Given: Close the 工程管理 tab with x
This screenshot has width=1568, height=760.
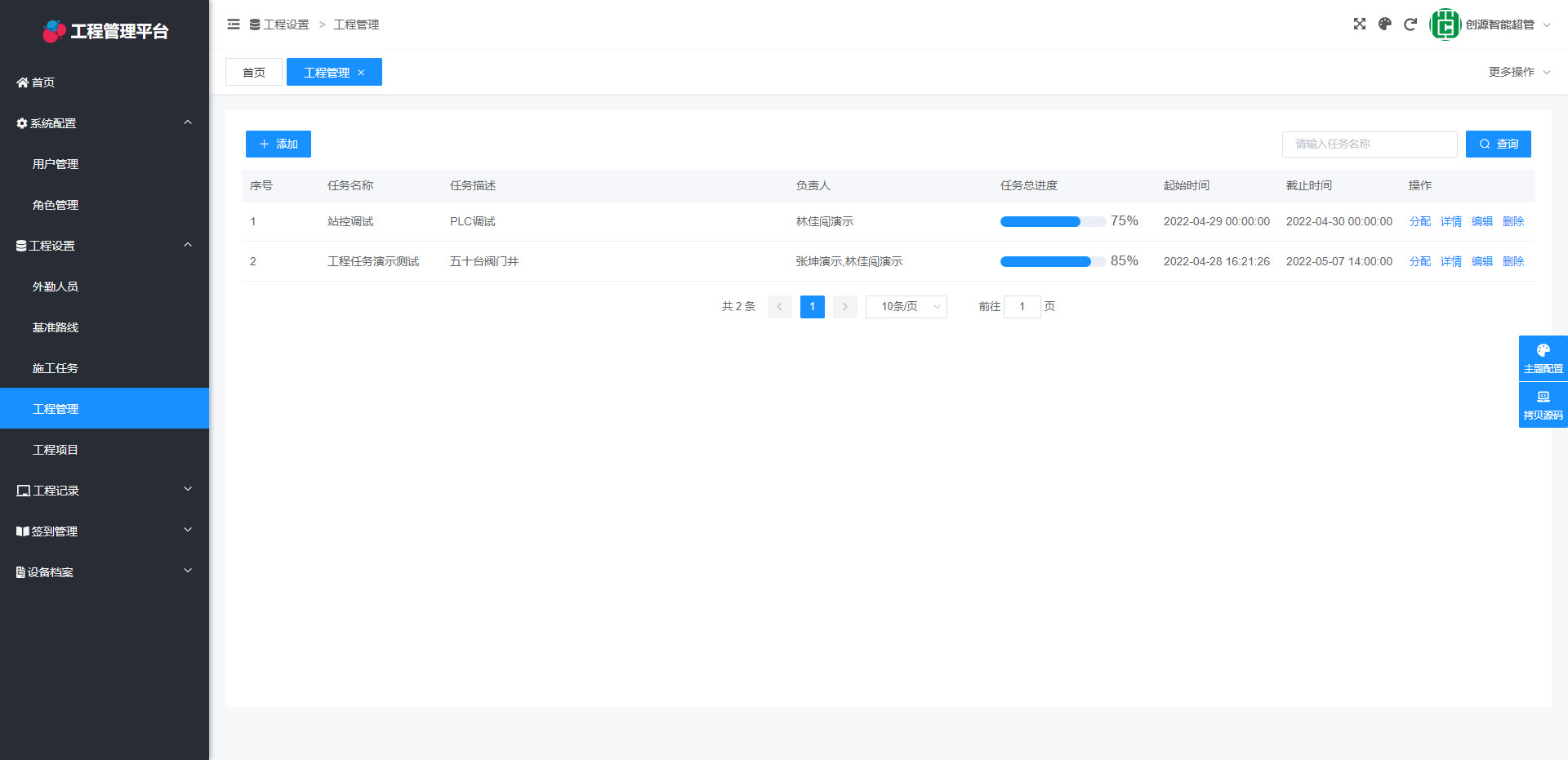Looking at the screenshot, I should [x=361, y=73].
